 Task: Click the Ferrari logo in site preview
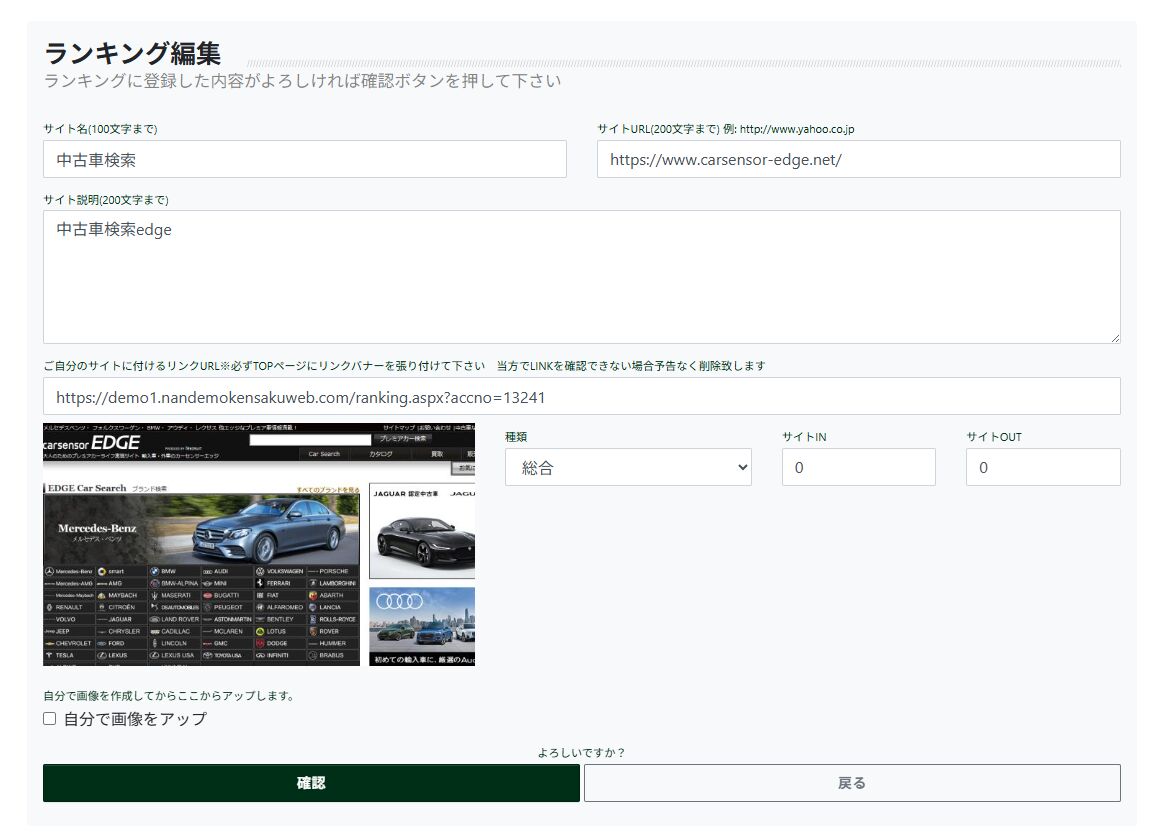[260, 583]
